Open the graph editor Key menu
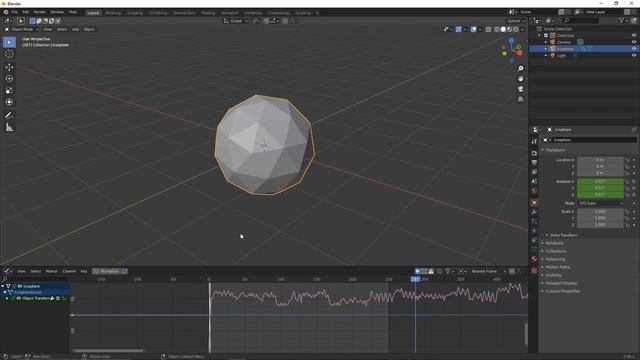Image resolution: width=640 pixels, height=360 pixels. click(84, 271)
